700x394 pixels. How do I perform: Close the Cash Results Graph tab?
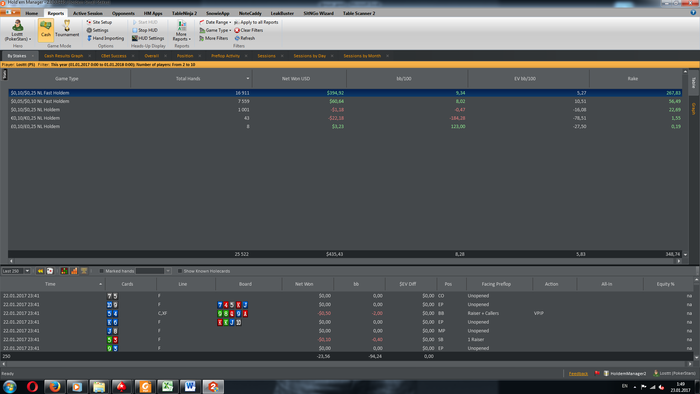tap(89, 56)
